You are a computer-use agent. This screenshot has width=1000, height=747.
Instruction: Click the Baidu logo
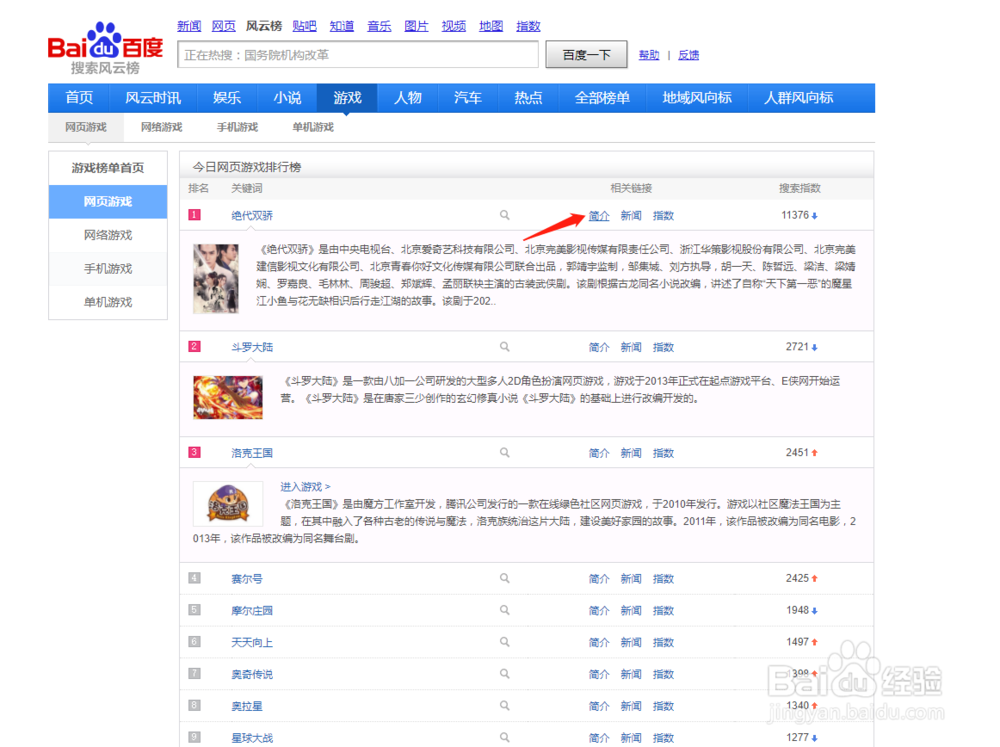105,48
